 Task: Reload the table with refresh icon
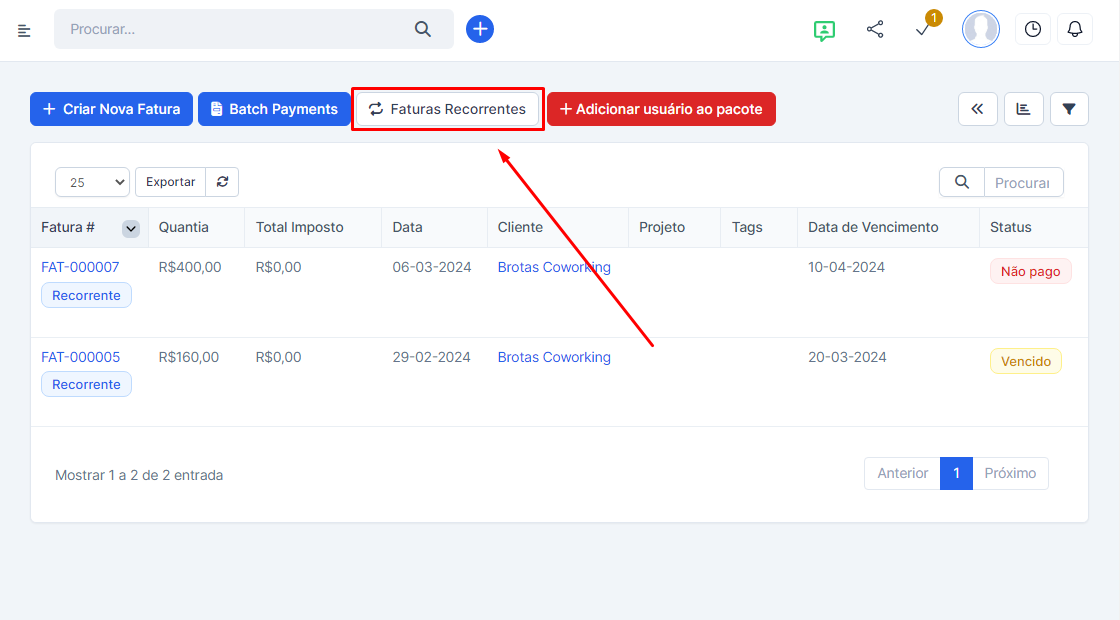(222, 182)
